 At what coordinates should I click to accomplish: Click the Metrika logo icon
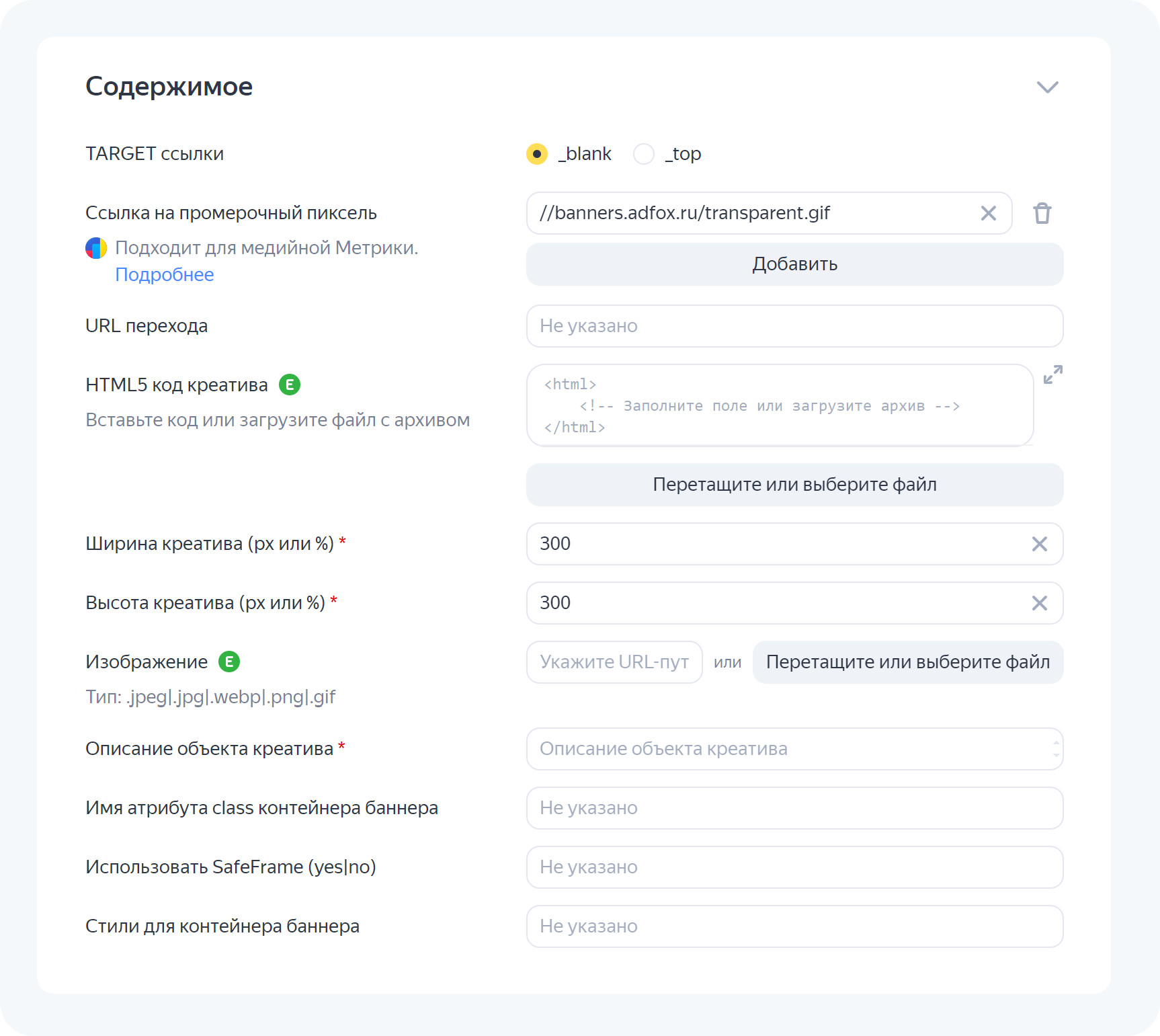pyautogui.click(x=96, y=248)
